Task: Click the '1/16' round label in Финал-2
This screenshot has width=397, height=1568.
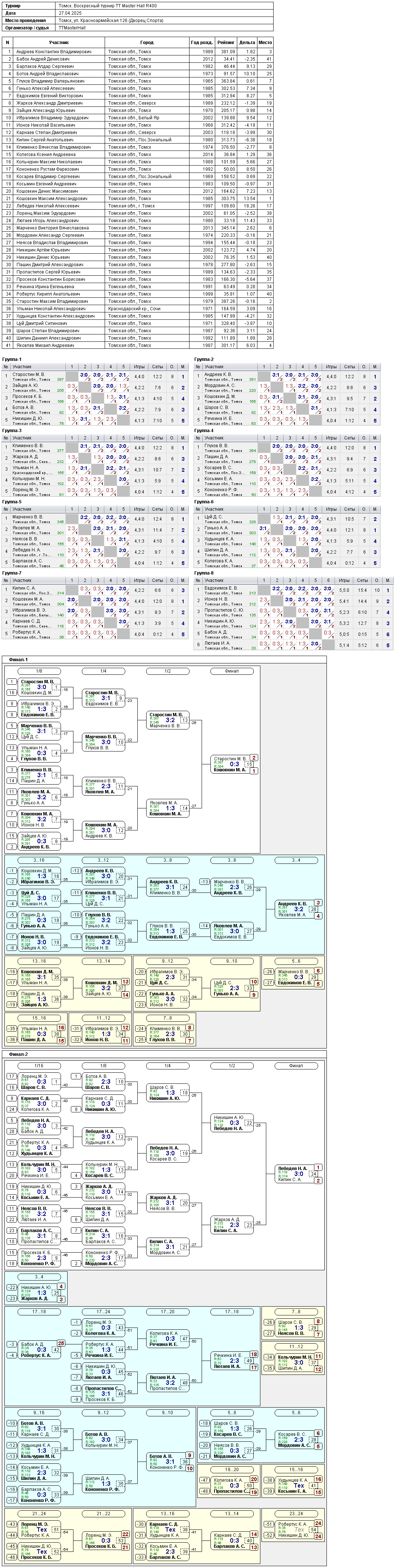Action: (x=39, y=1066)
